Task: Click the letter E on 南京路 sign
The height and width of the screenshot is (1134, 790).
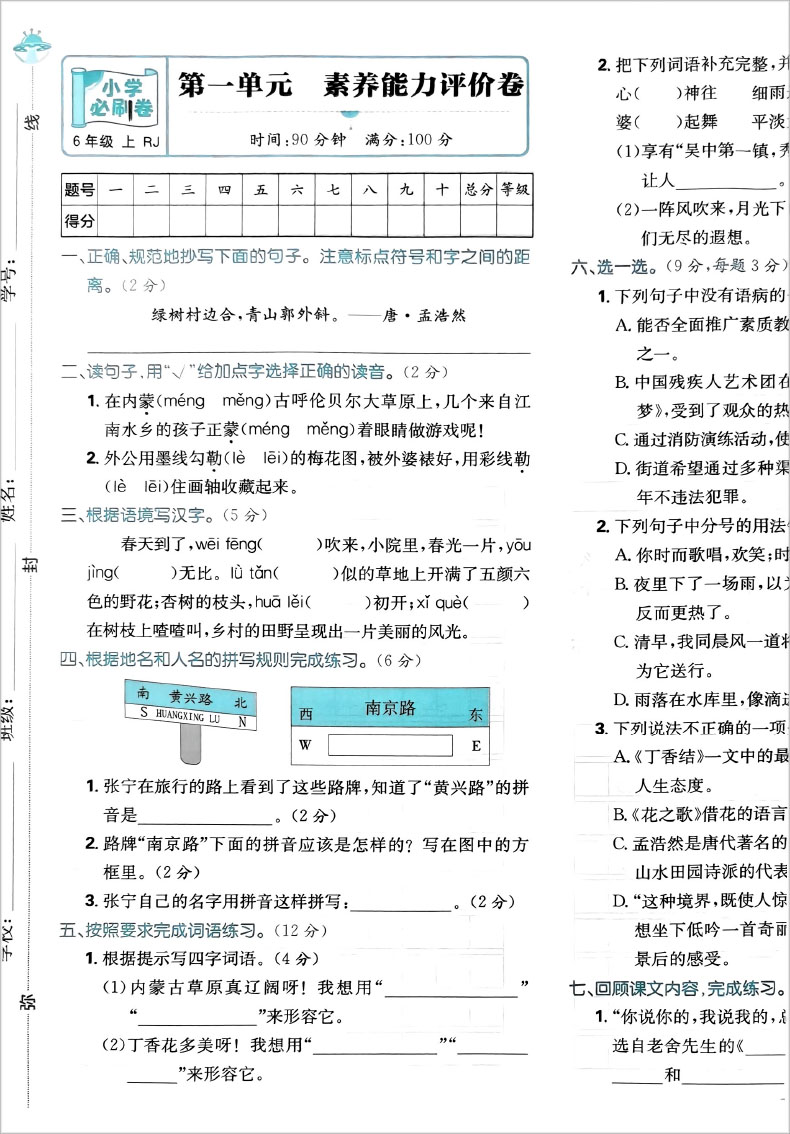Action: point(476,745)
